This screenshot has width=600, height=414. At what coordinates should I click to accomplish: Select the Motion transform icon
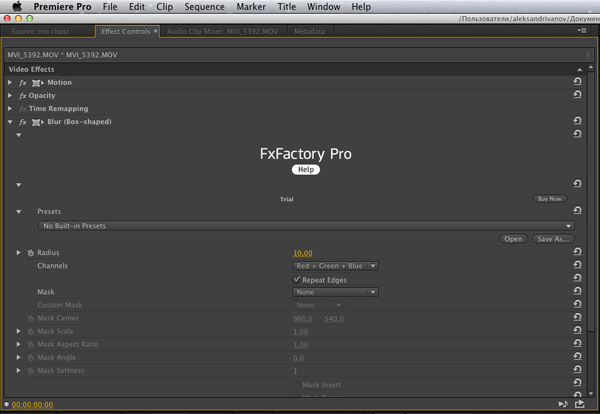pyautogui.click(x=38, y=83)
